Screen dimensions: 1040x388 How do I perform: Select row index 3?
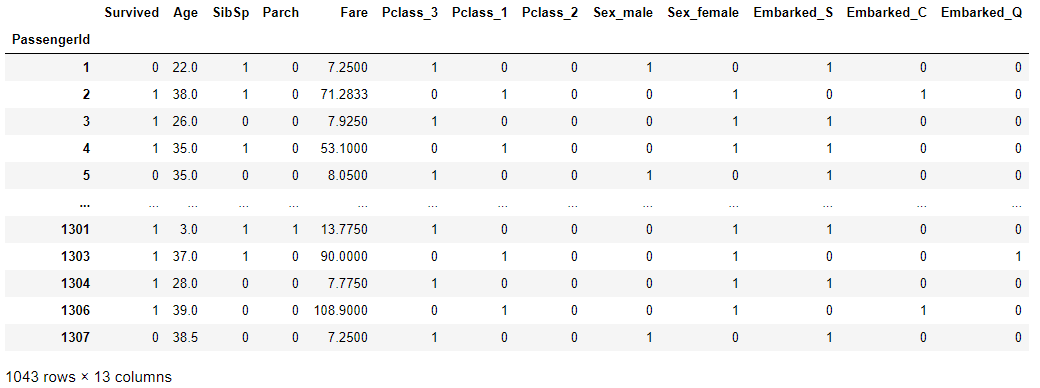click(86, 121)
